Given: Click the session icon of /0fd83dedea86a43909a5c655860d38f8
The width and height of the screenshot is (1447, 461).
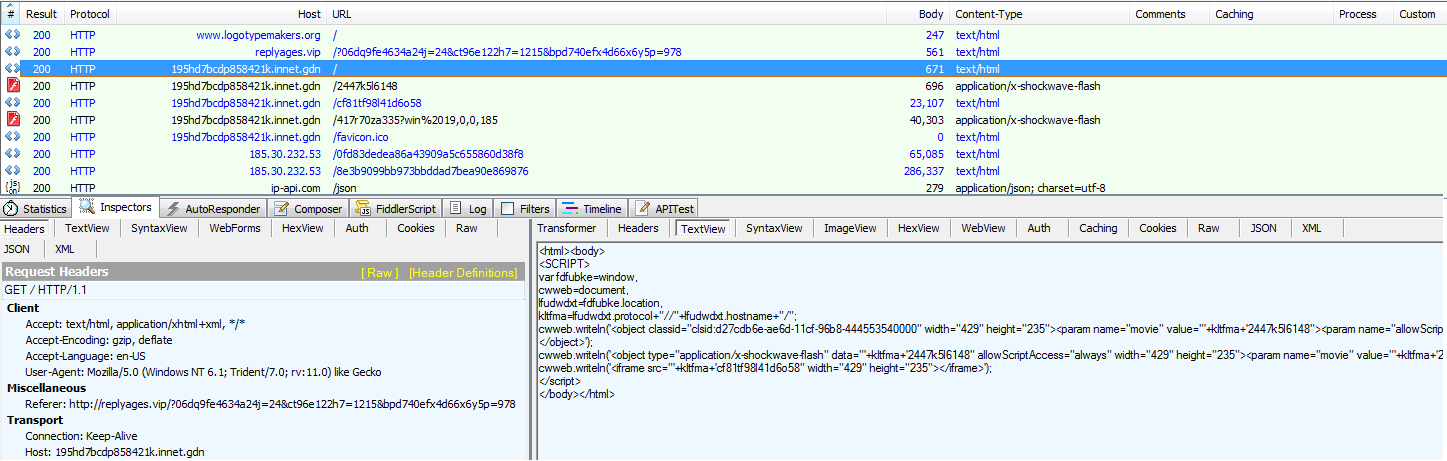Looking at the screenshot, I should (12, 154).
